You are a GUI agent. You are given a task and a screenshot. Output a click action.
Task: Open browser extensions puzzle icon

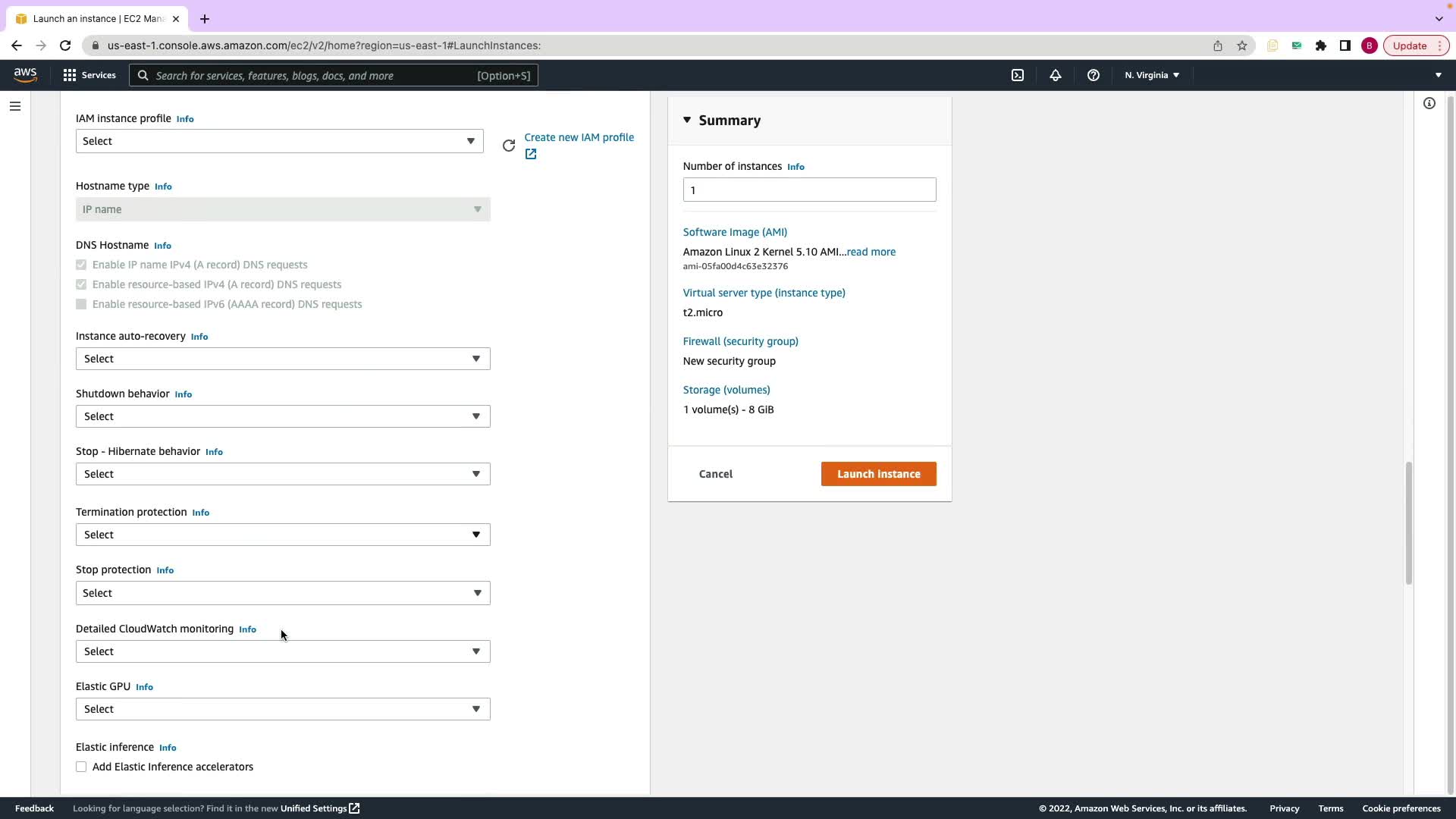click(1320, 45)
